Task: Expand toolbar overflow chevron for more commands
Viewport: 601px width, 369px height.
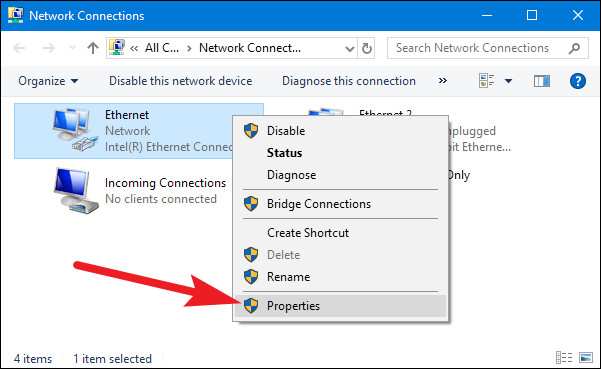Action: coord(442,81)
